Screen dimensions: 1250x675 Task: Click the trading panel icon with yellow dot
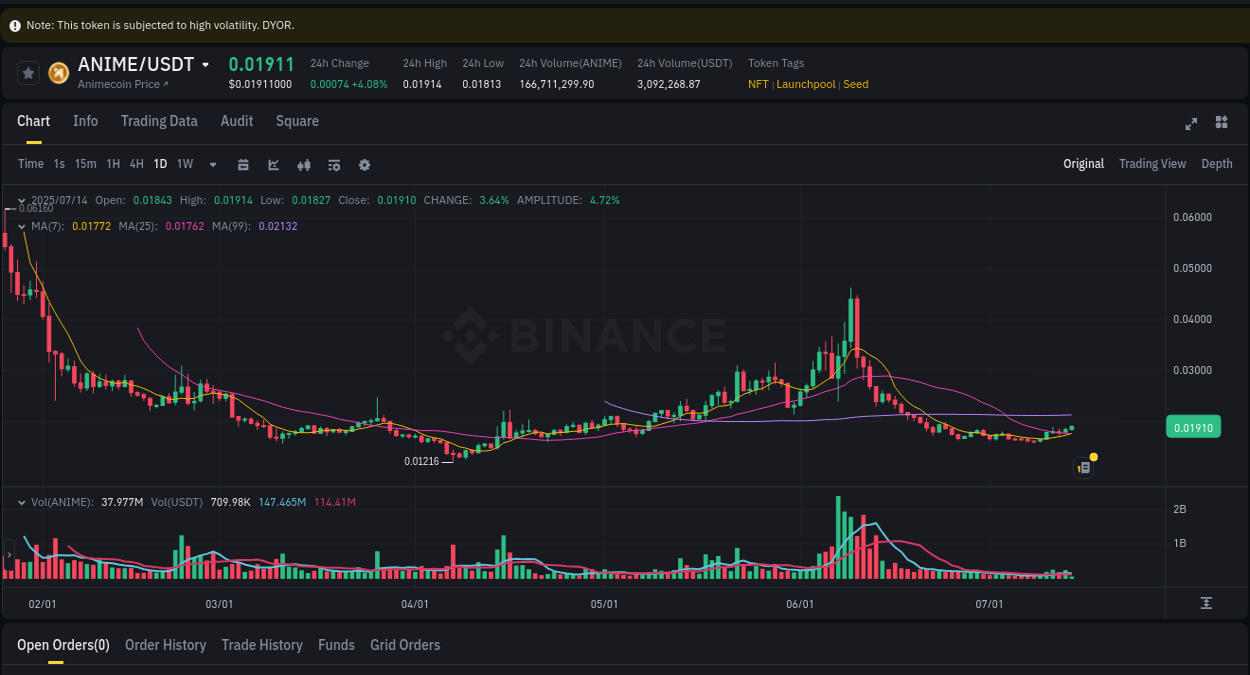1083,467
